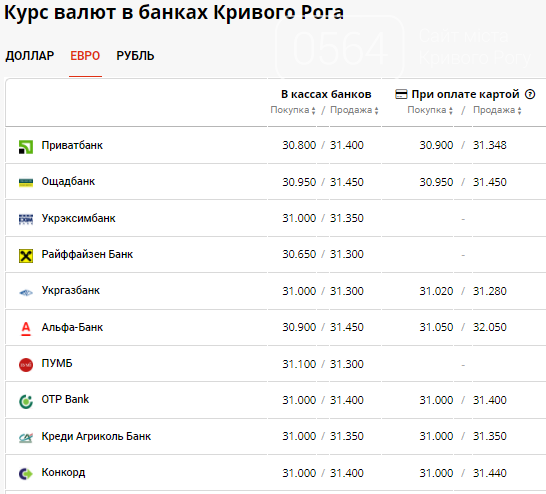Switch to the ДОЛЛАР tab
546x494 pixels.
pos(30,56)
